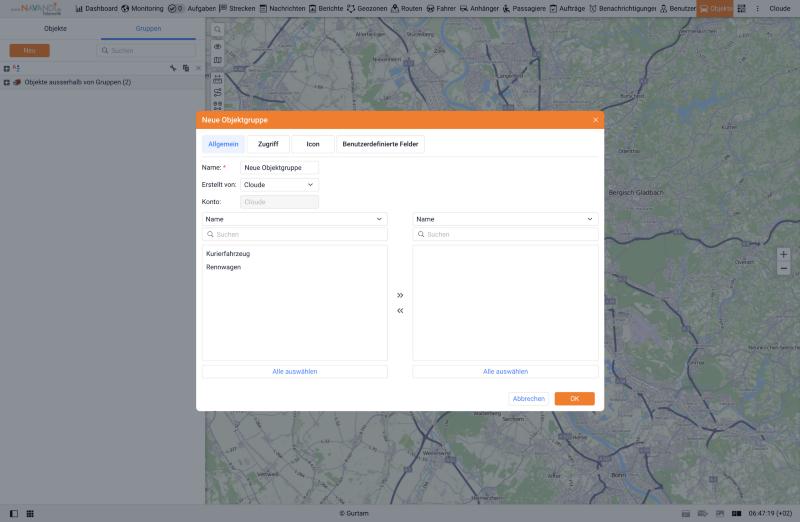The width and height of the screenshot is (800, 522).
Task: Open the Dashboard menu item
Action: tap(96, 9)
